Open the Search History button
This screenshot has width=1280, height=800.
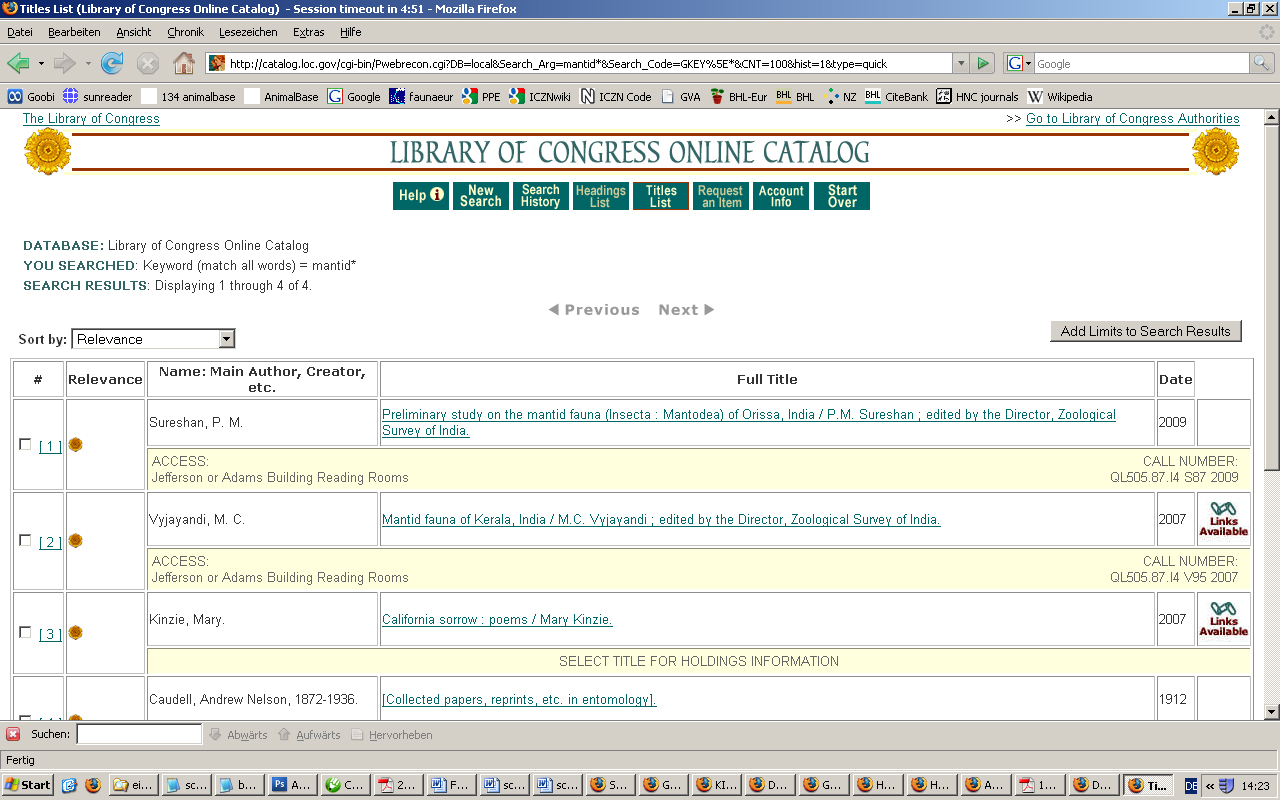tap(540, 196)
